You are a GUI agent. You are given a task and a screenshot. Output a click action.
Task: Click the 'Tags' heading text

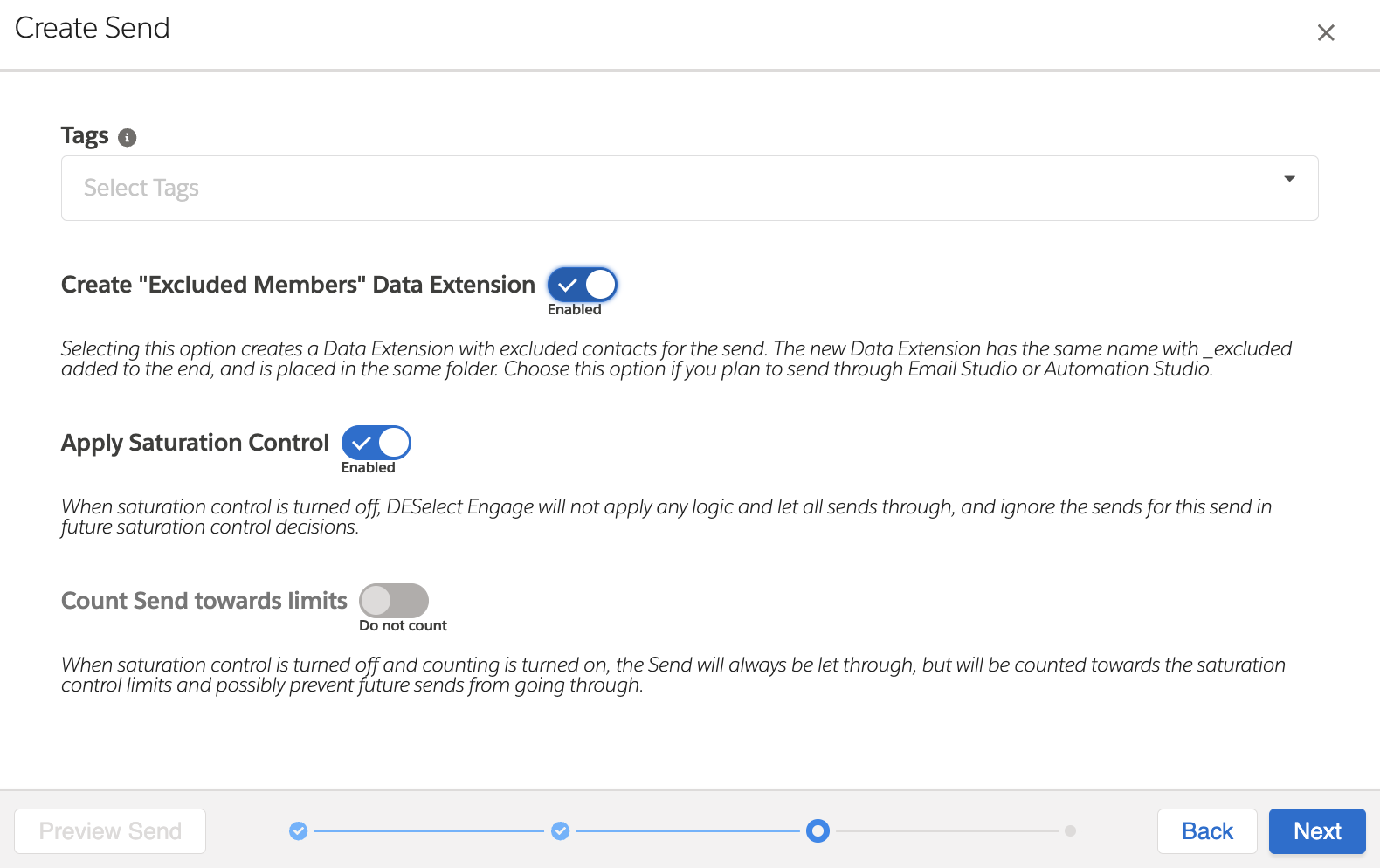[x=85, y=136]
